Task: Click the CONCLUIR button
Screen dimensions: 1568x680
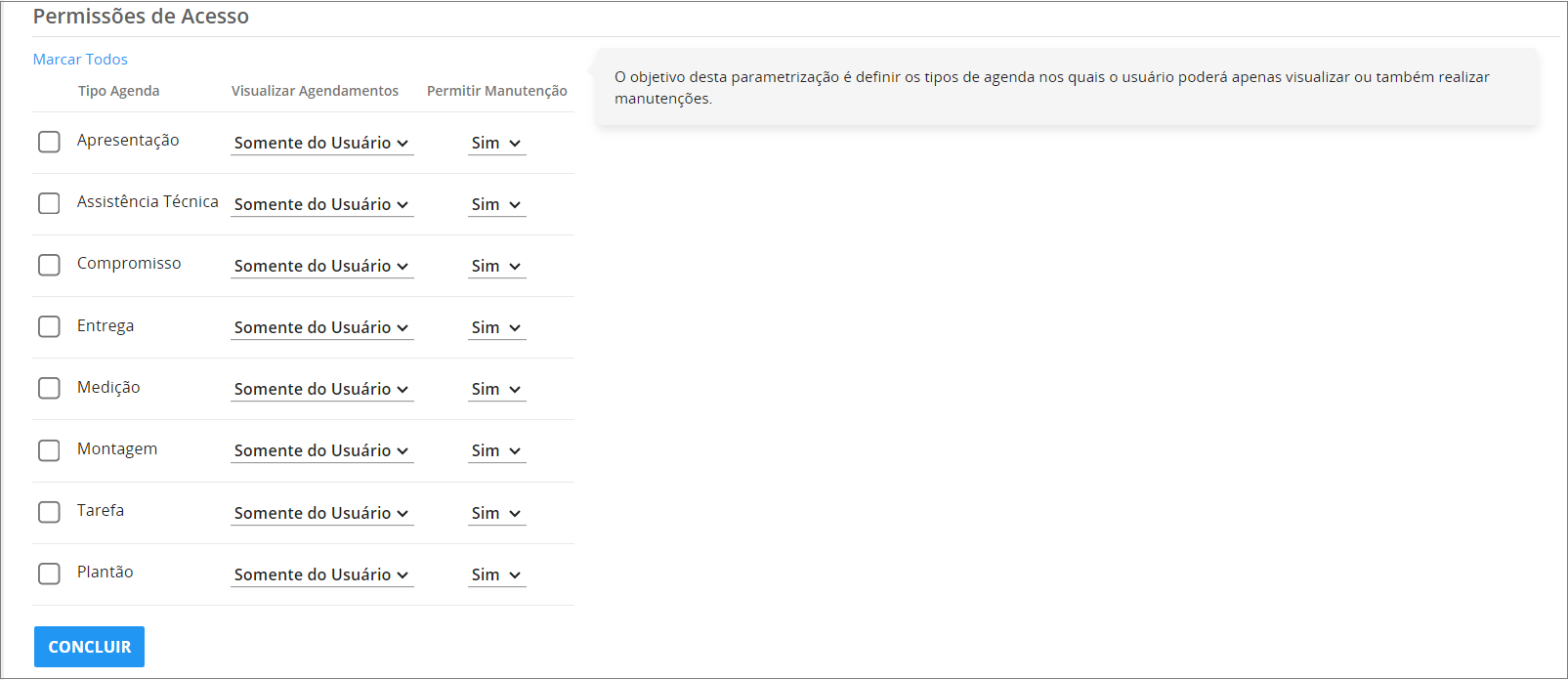Action: click(x=89, y=647)
